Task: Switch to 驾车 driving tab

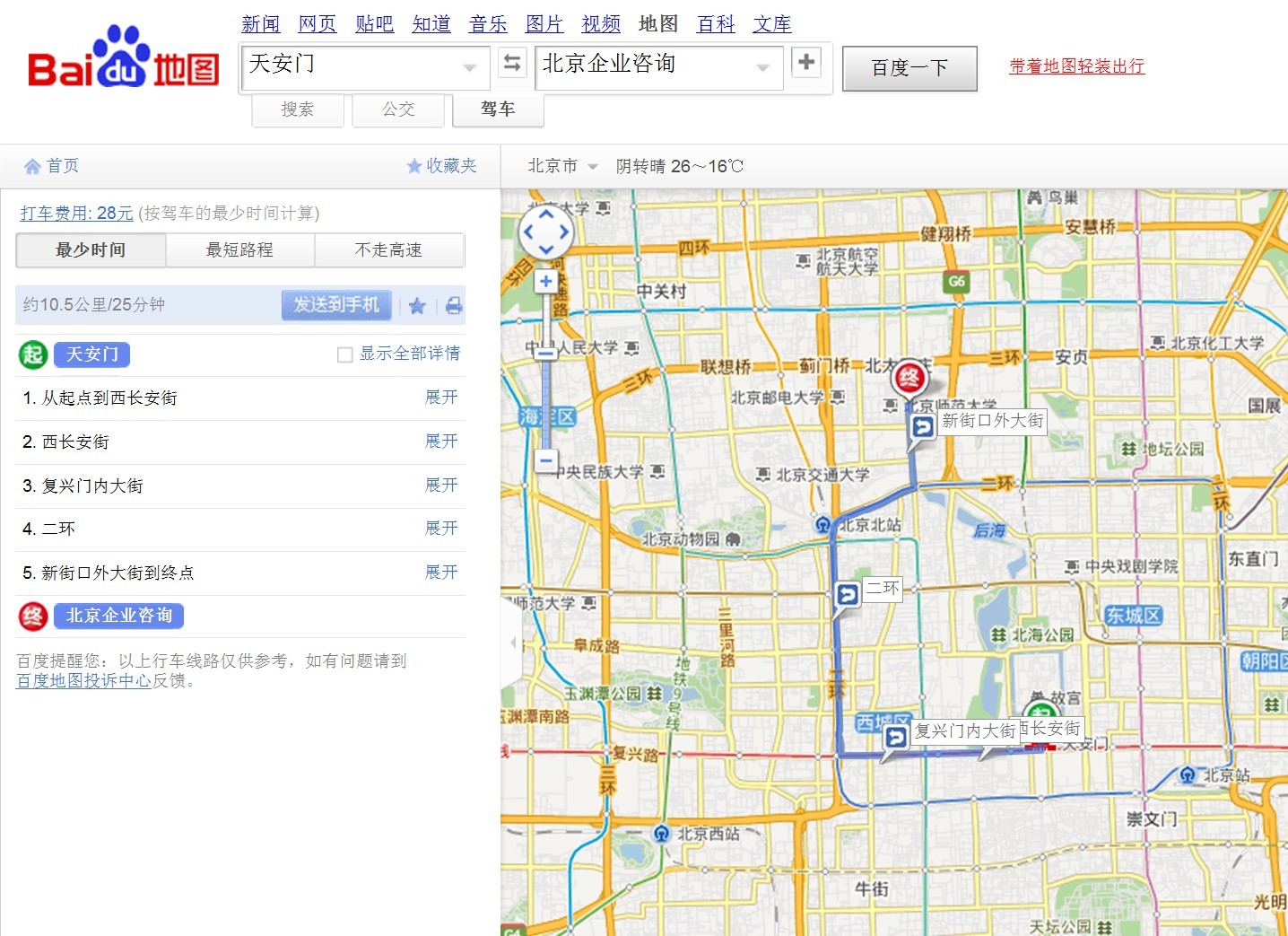Action: point(498,109)
